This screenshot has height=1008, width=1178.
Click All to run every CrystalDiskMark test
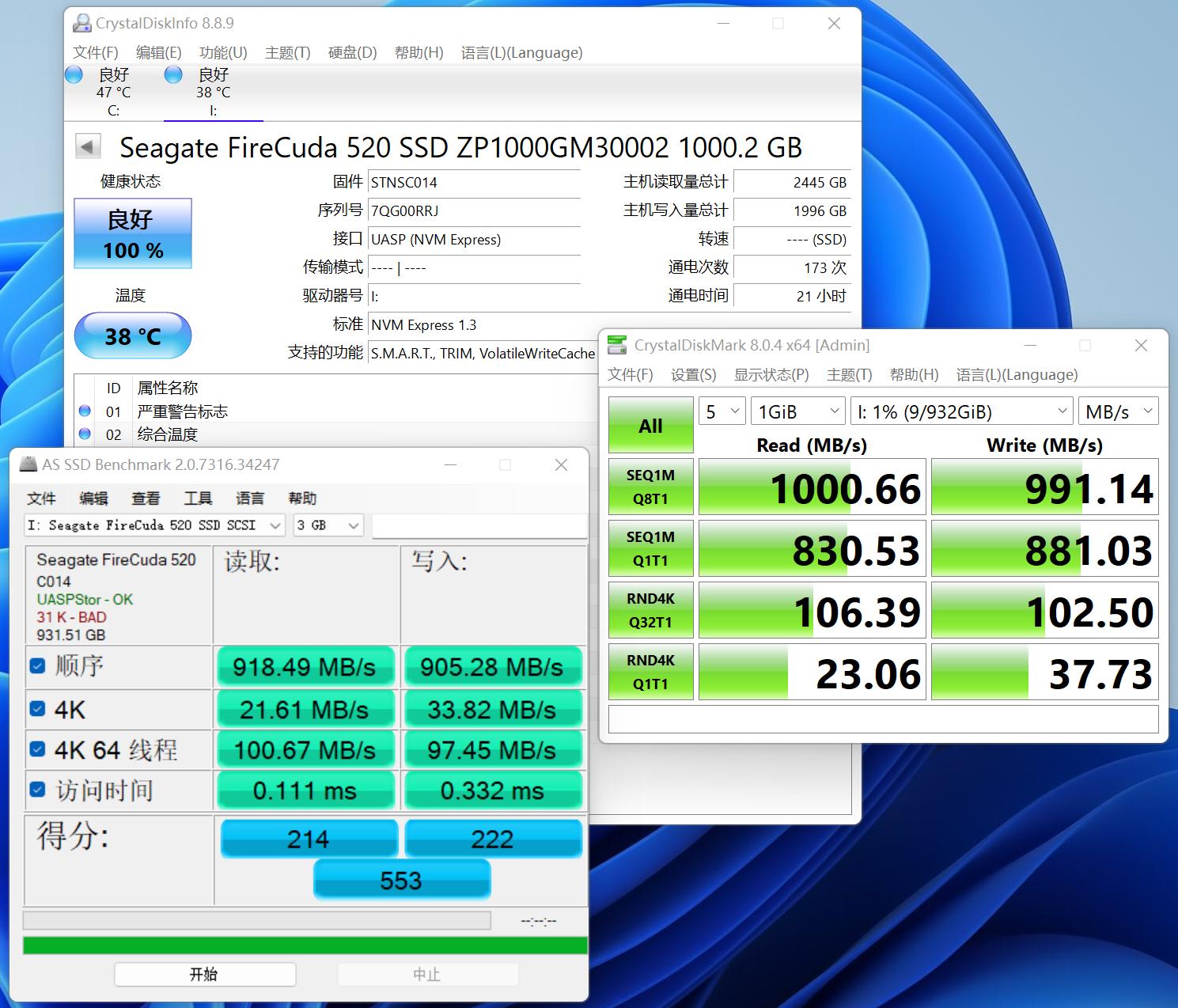pos(650,425)
